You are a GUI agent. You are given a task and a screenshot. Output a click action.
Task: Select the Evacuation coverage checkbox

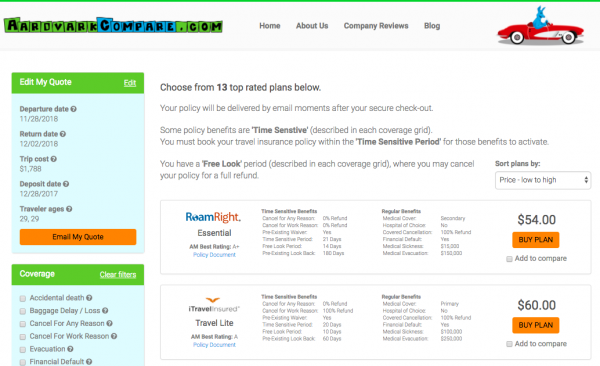(23, 350)
